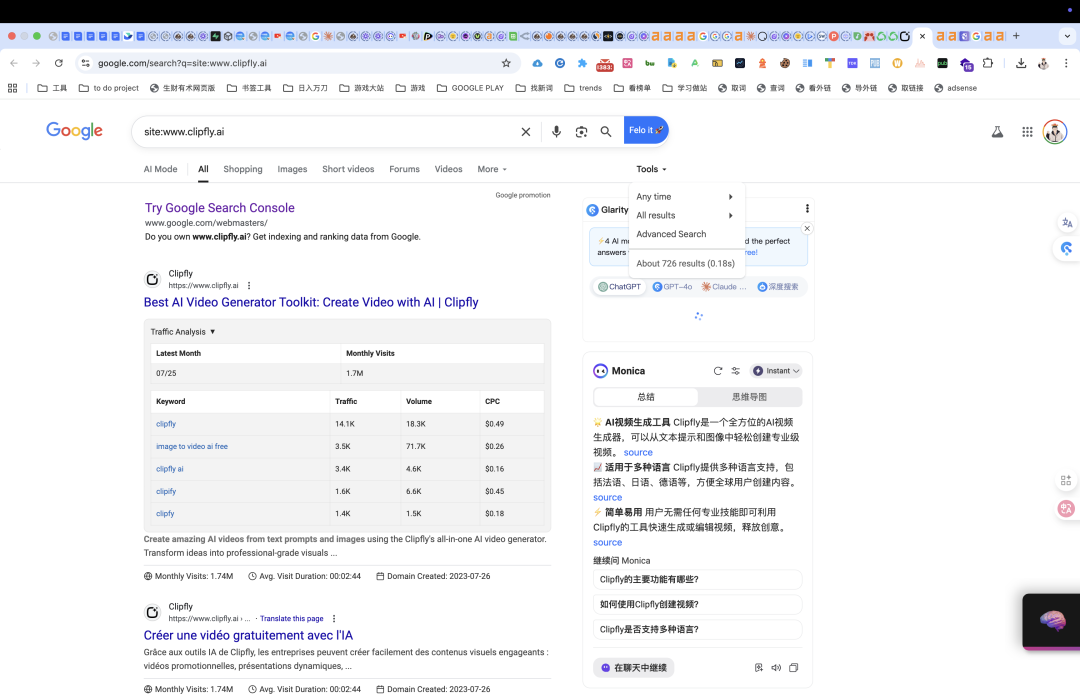This screenshot has width=1080, height=698.
Task: Click the Glarity floating icon at right edge
Action: 1067,249
